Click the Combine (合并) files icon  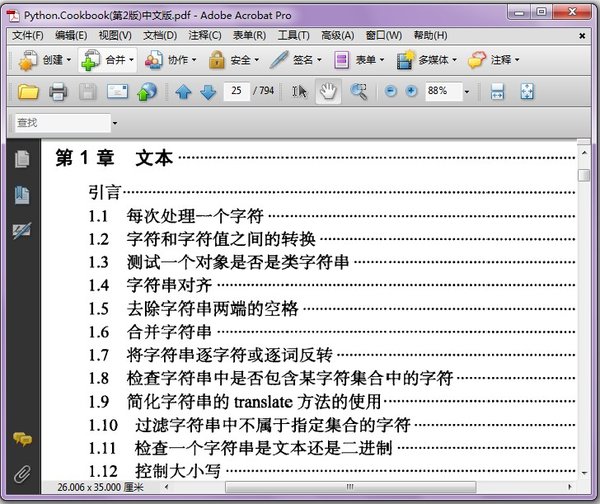point(90,60)
